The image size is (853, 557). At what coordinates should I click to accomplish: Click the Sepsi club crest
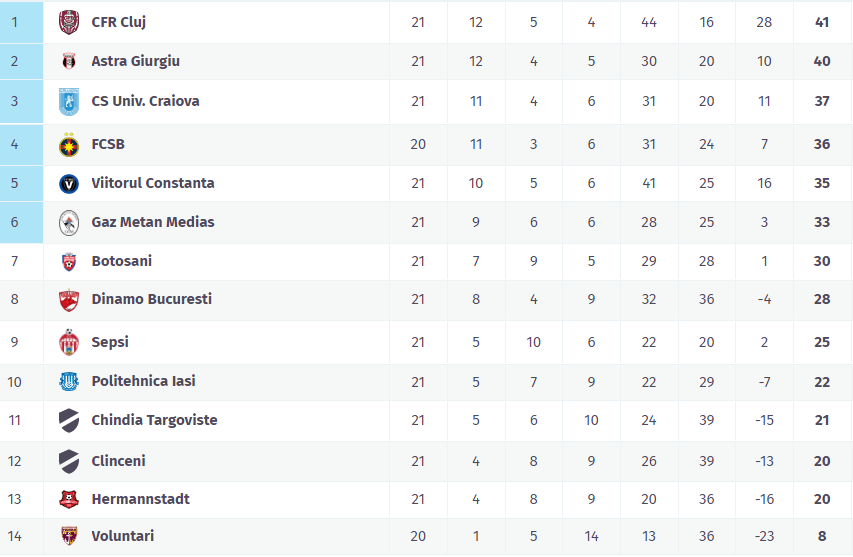(x=68, y=342)
